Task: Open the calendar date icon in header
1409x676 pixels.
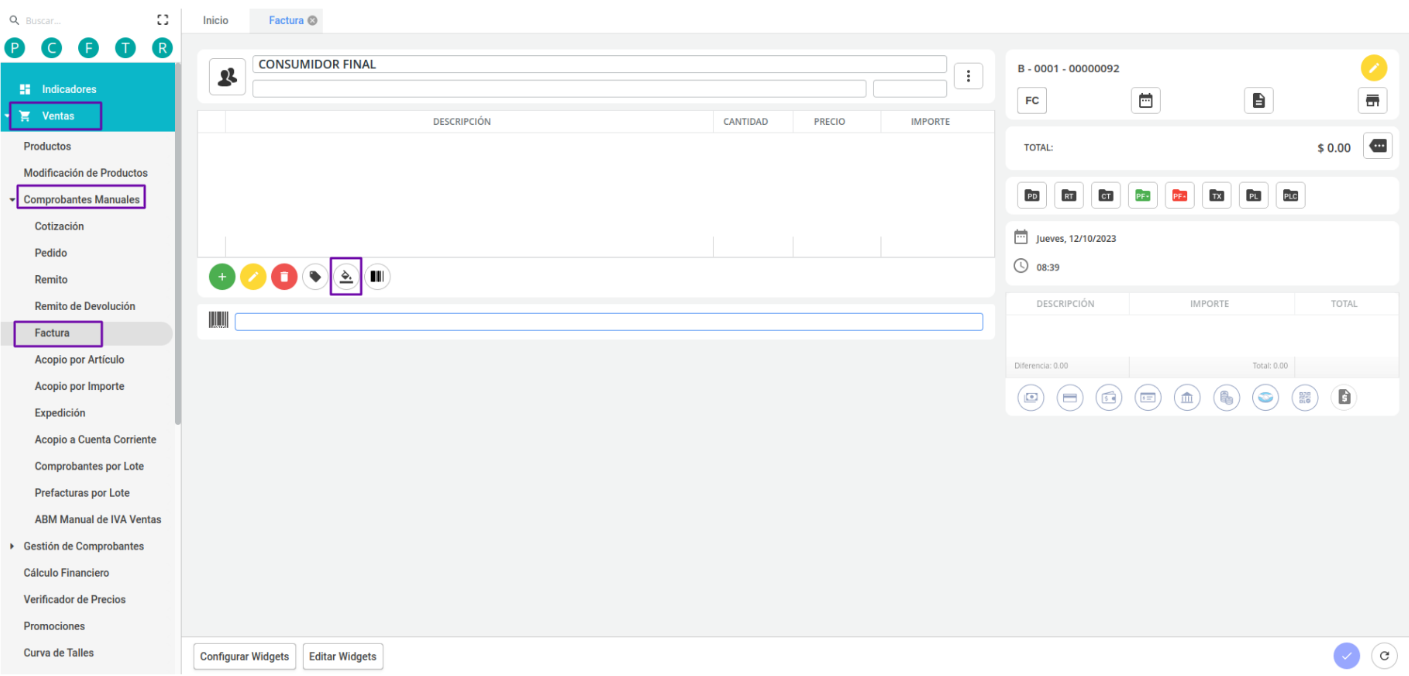Action: [x=1146, y=100]
